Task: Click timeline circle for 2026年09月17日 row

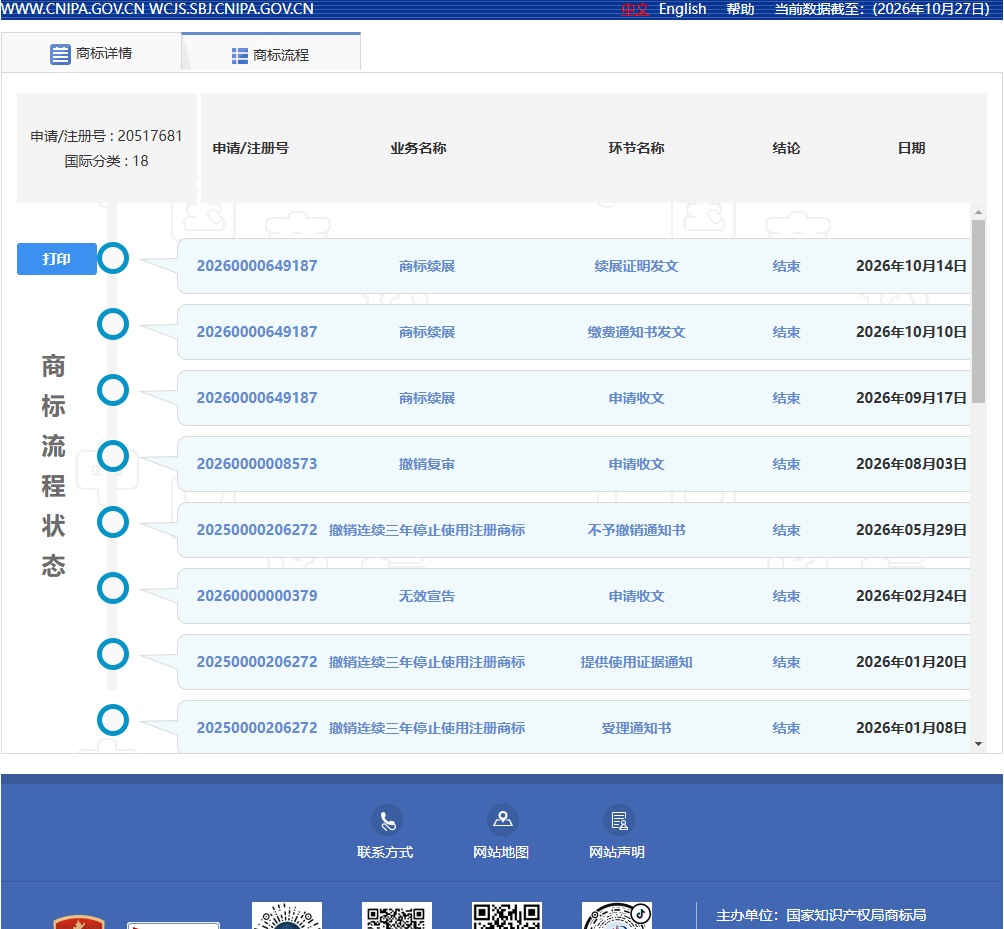Action: 113,391
